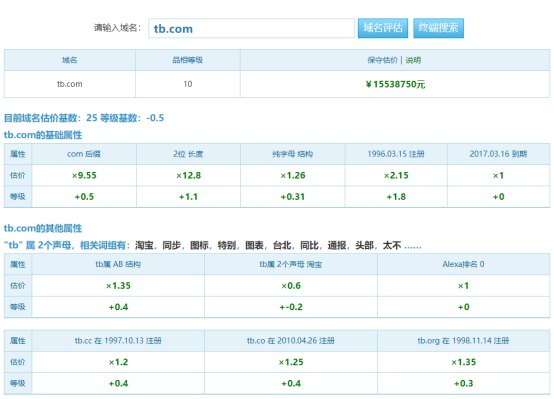Image resolution: width=554 pixels, height=399 pixels.
Task: Click the tb.org 在 1998.11.14 注册 header
Action: coord(463,341)
